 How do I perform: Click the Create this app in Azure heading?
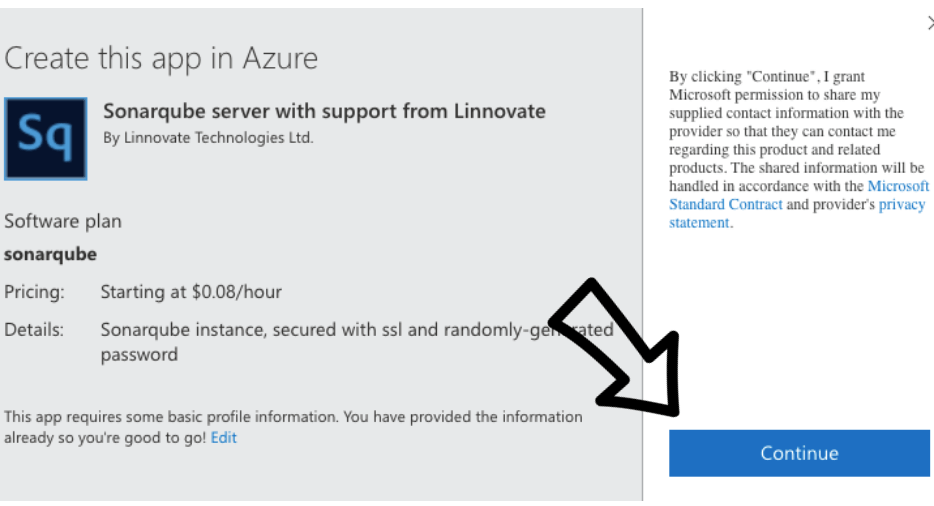(x=161, y=59)
